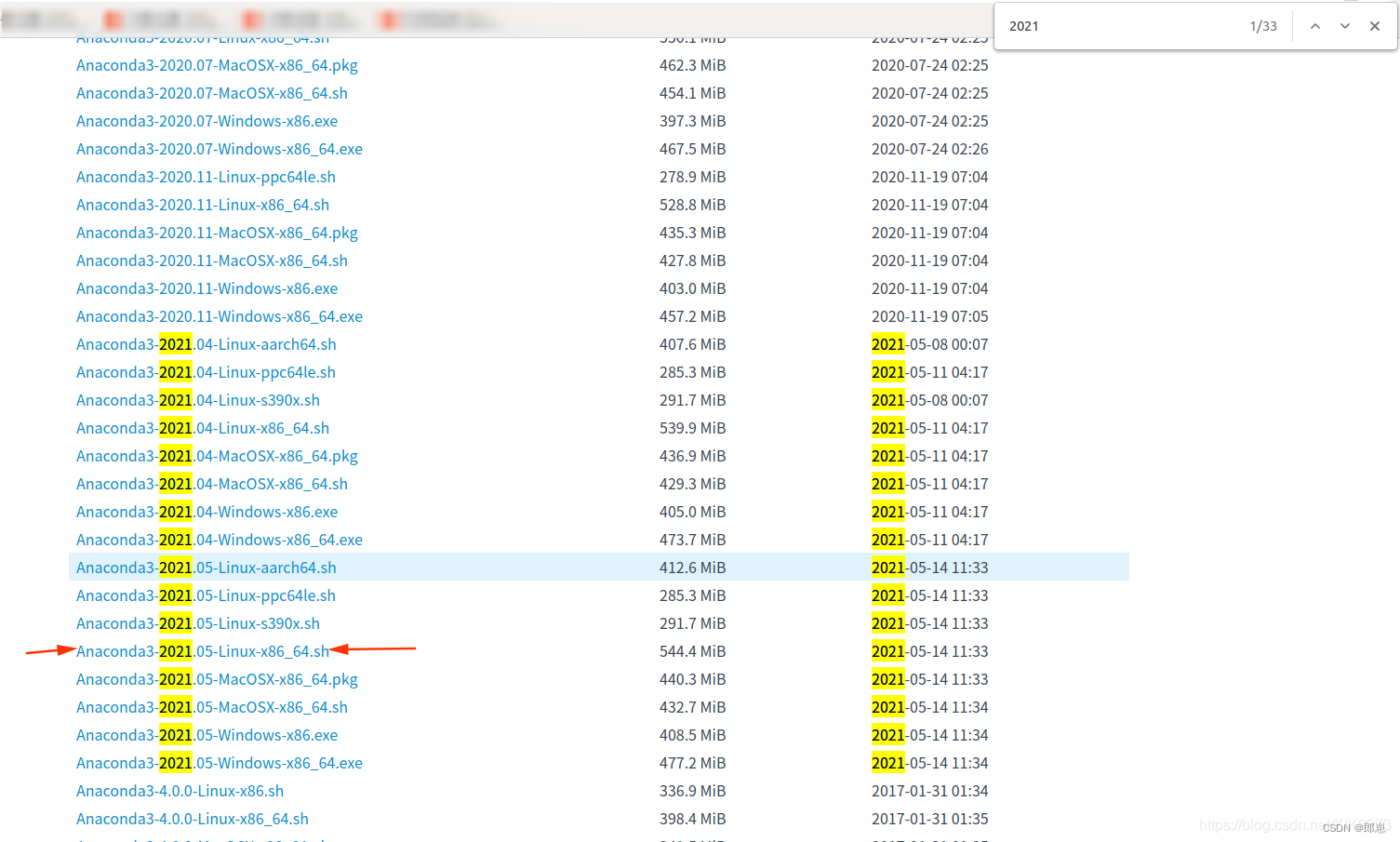Download Anaconda3-2021.04-Windows-x86_64.exe

pos(220,540)
